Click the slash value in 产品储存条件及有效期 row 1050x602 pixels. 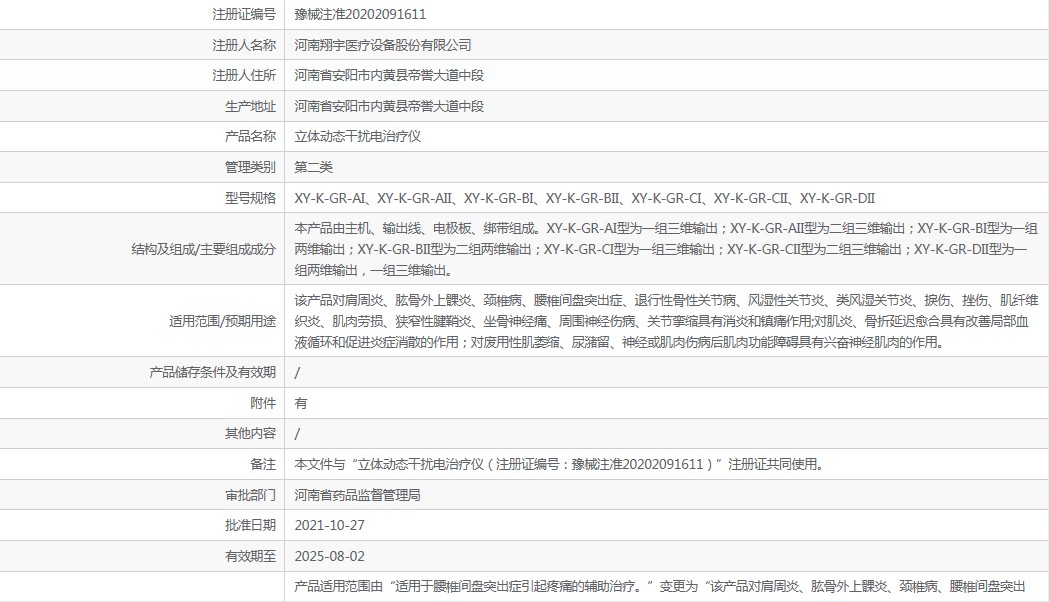[297, 373]
